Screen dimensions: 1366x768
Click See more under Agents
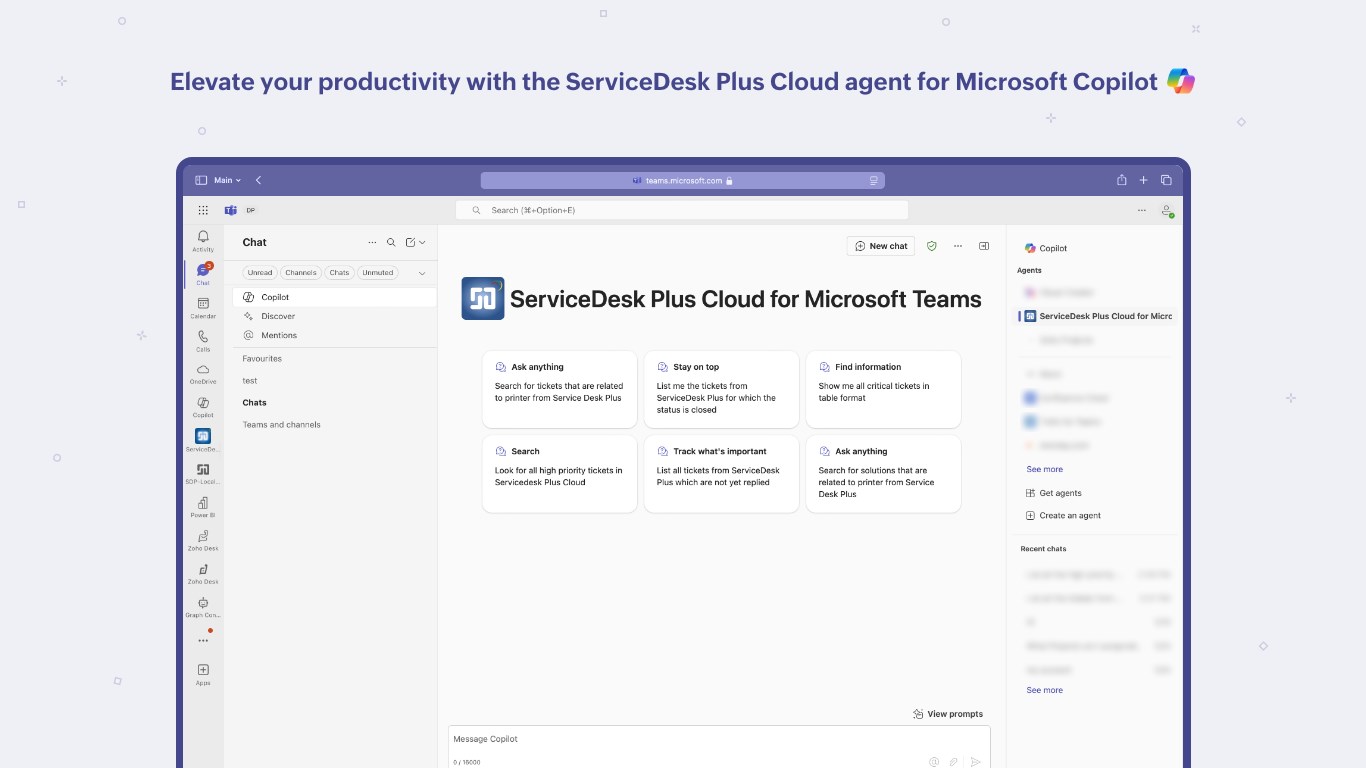point(1044,469)
